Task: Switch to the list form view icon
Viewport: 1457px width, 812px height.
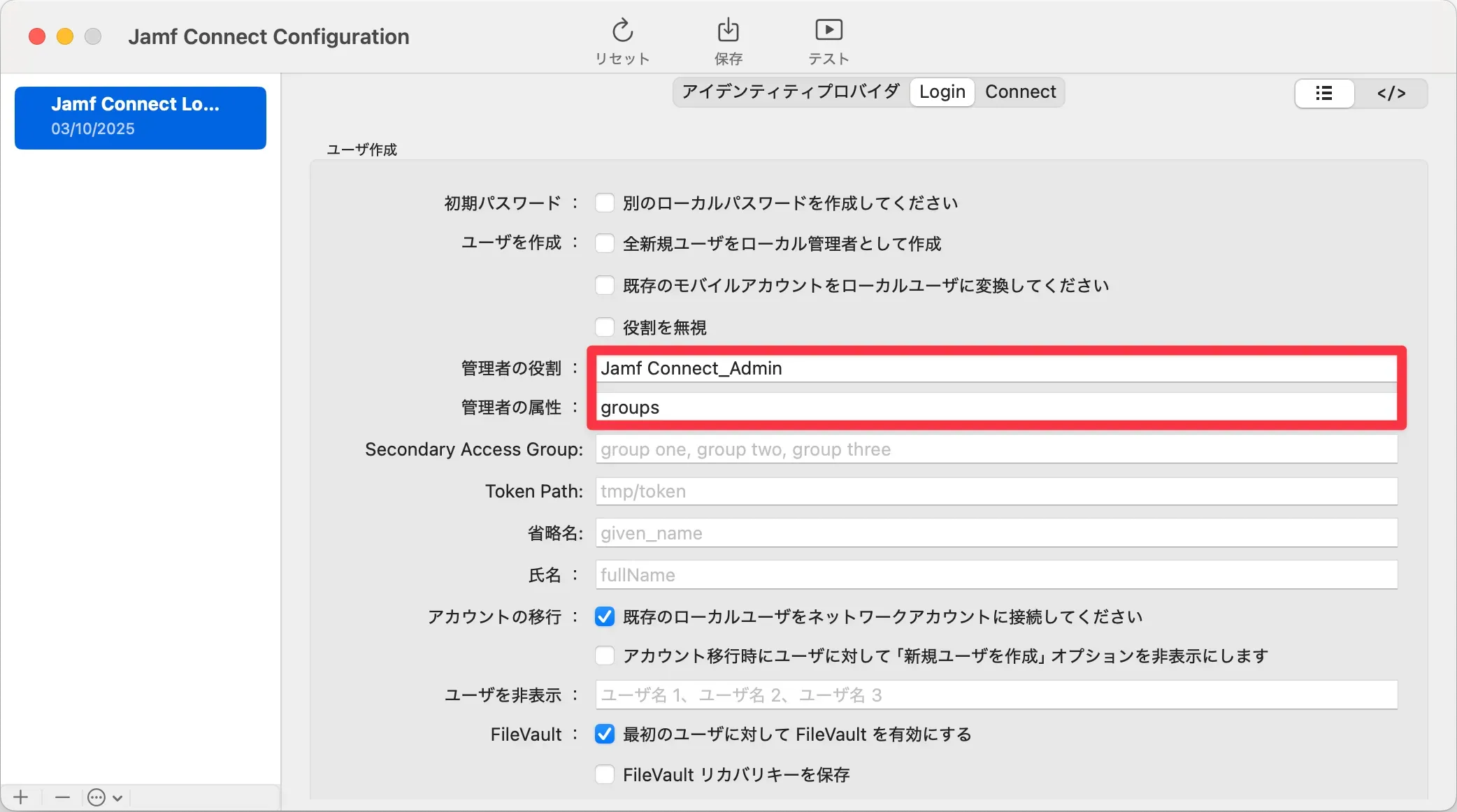Action: (1324, 93)
